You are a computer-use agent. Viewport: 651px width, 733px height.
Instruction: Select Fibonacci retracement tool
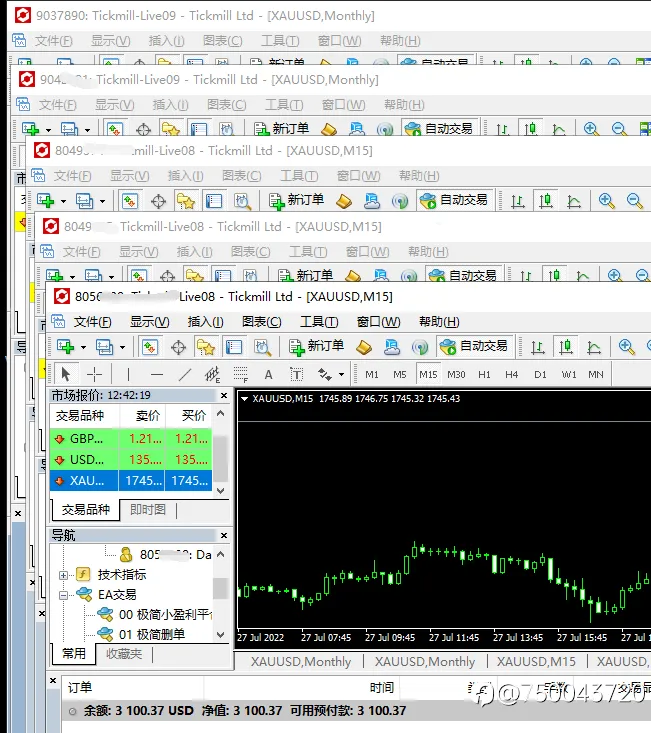241,374
